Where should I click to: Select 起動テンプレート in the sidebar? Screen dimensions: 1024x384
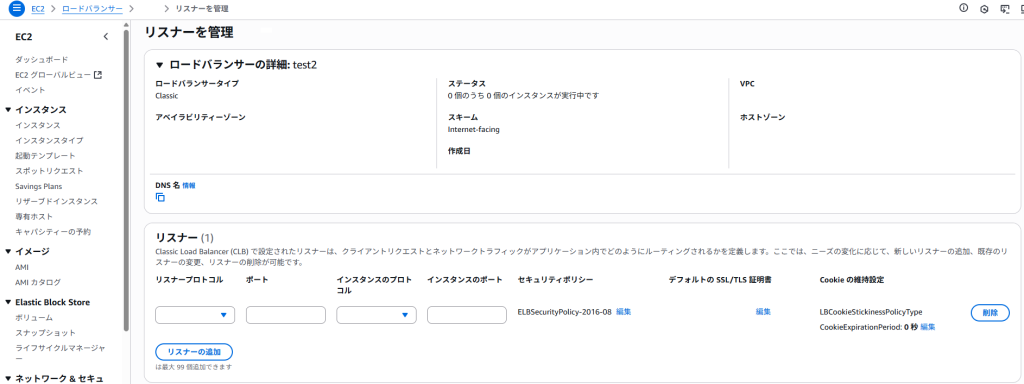(x=45, y=155)
